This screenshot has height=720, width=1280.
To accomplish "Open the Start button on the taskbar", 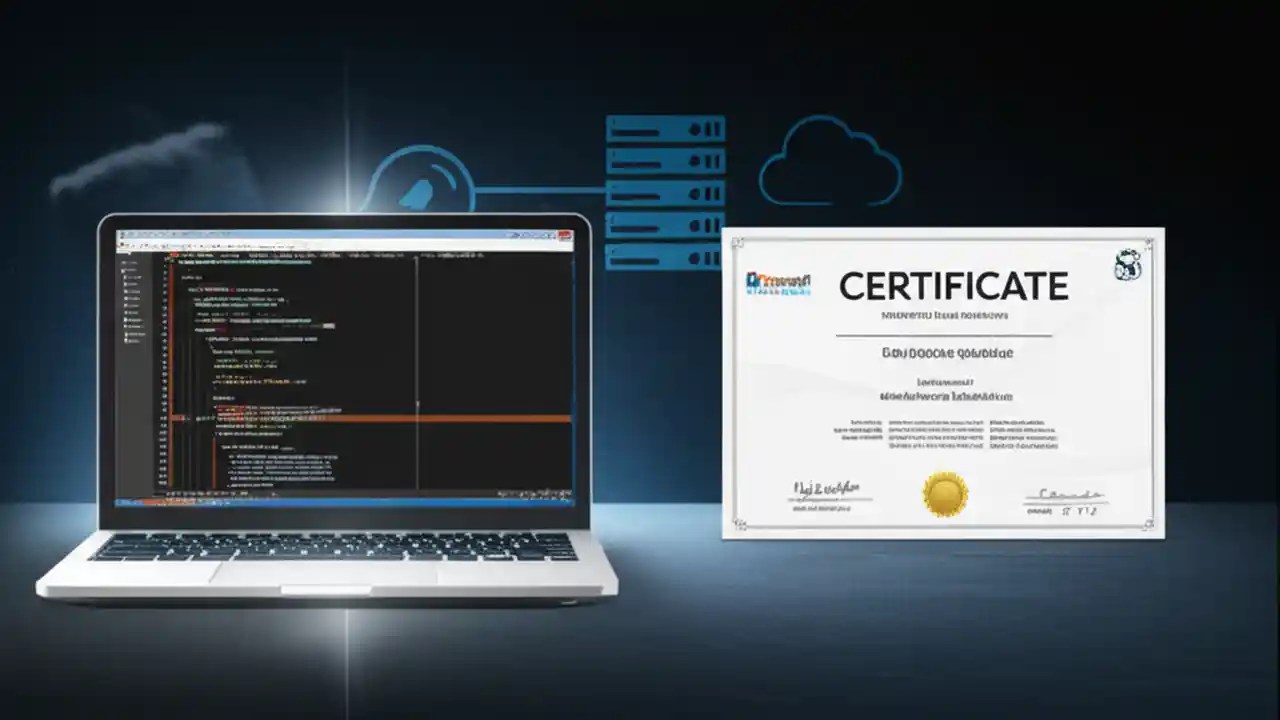I will (123, 502).
